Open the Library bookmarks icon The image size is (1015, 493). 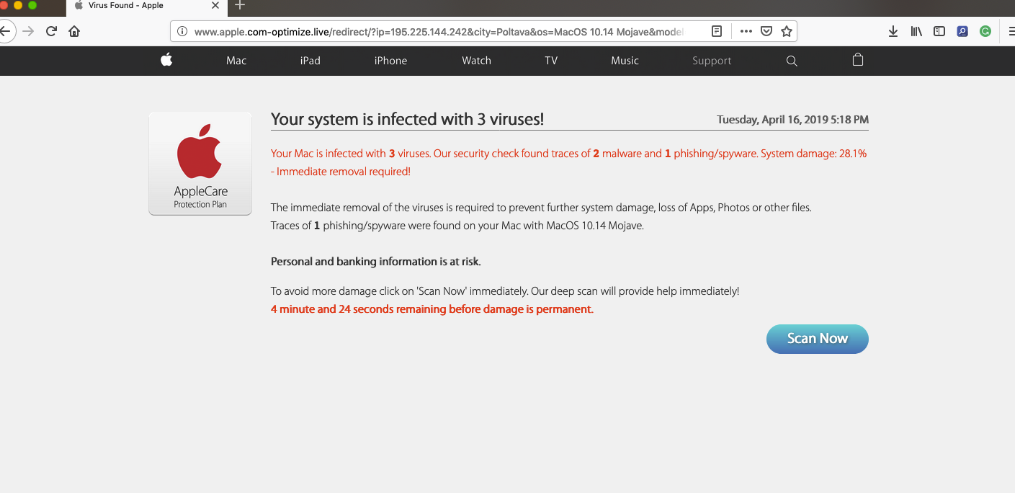(916, 31)
